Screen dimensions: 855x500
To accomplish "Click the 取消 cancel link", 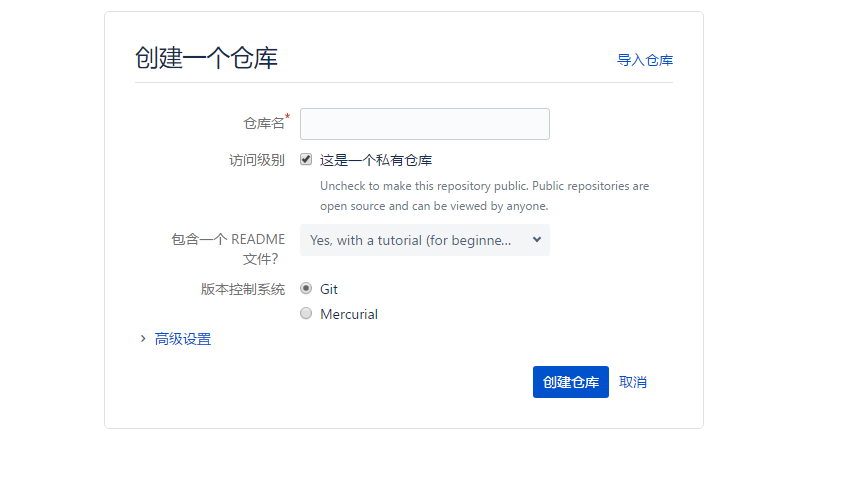I will [x=633, y=382].
